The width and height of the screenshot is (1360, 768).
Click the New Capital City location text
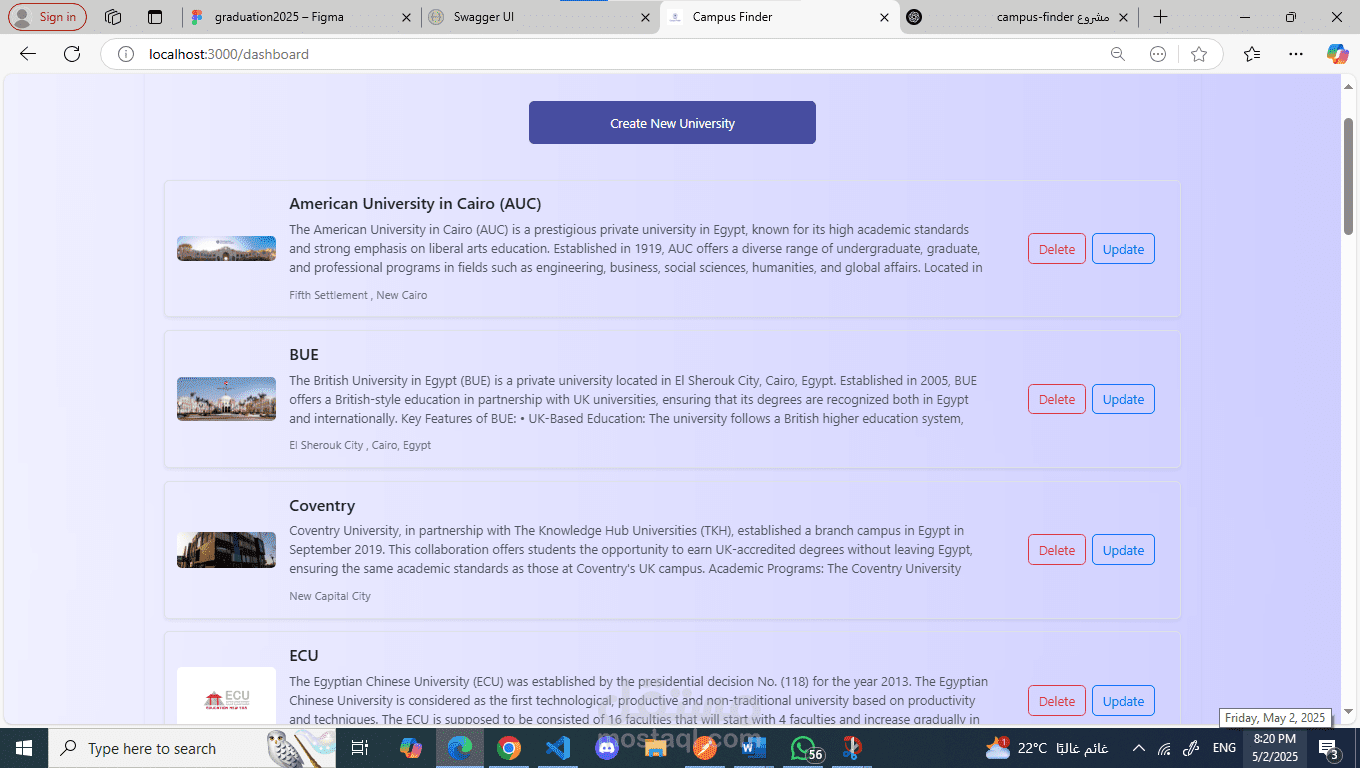[330, 596]
